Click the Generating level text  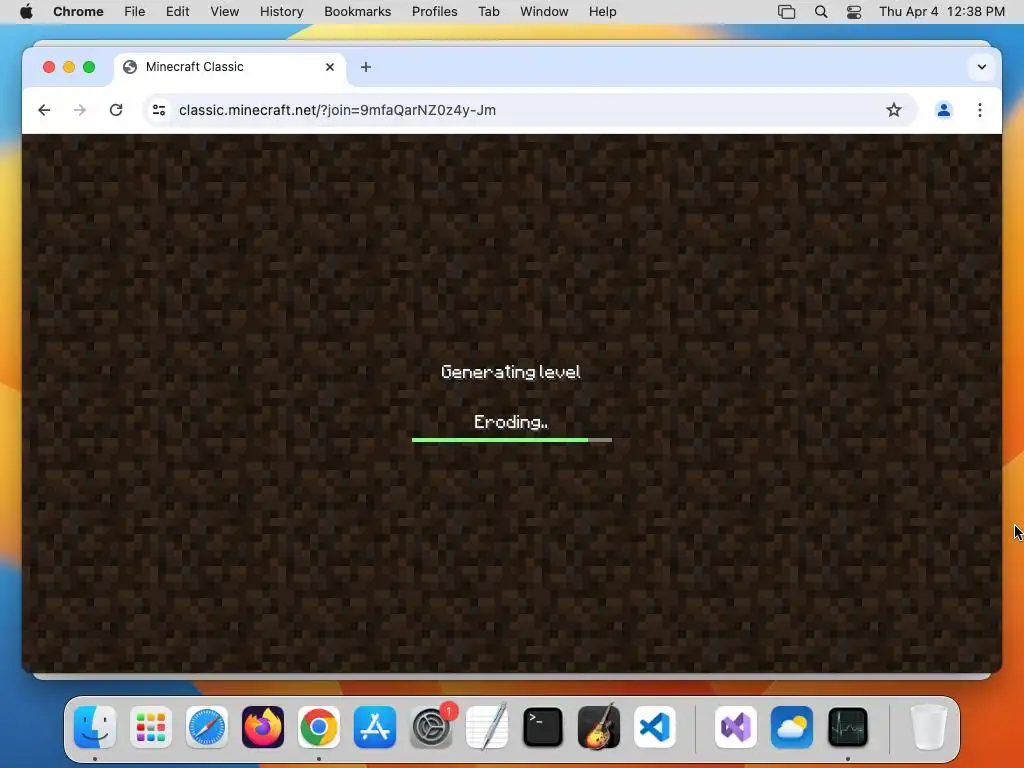(x=511, y=372)
